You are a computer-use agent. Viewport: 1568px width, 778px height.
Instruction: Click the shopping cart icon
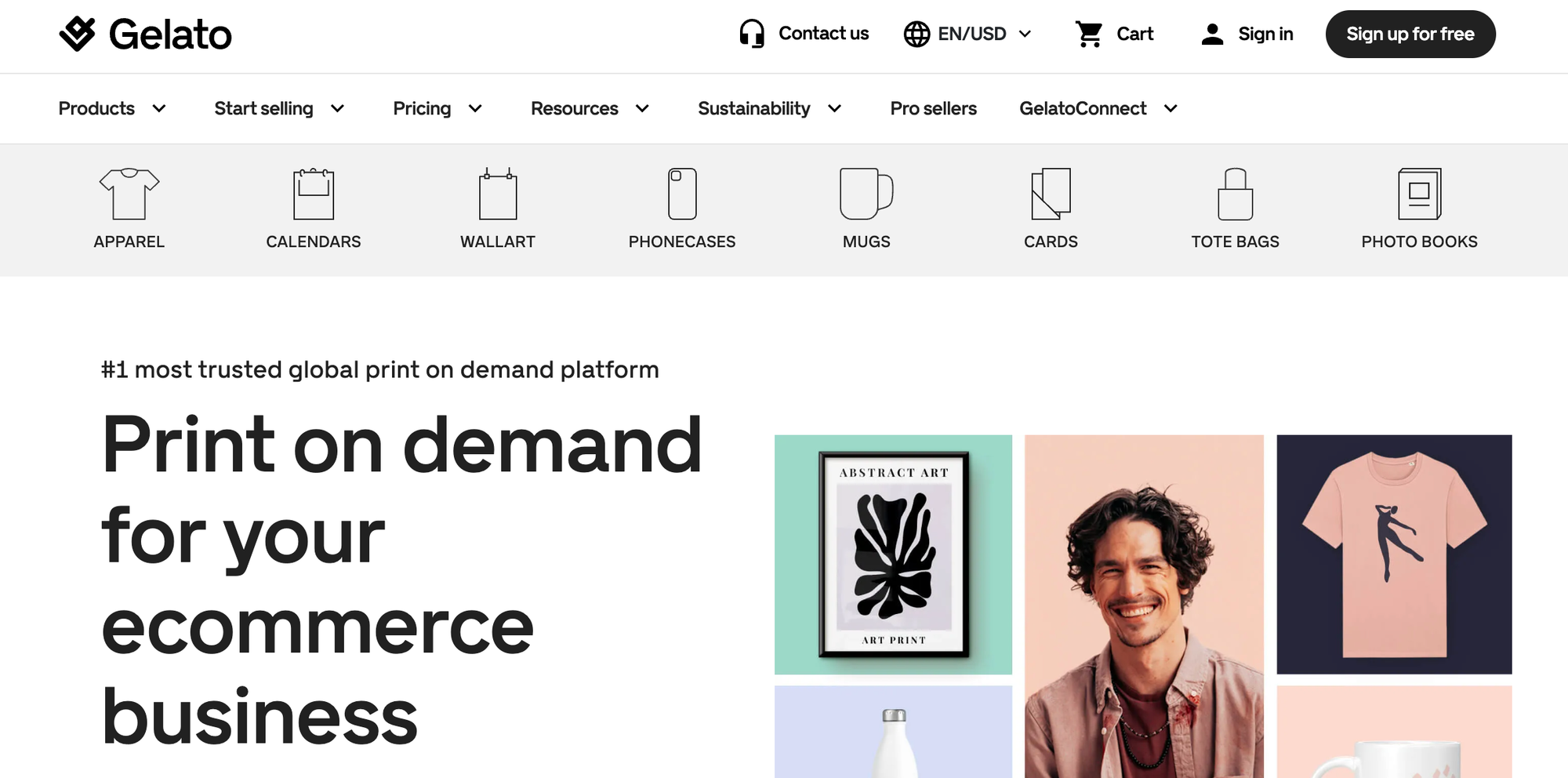[x=1089, y=34]
